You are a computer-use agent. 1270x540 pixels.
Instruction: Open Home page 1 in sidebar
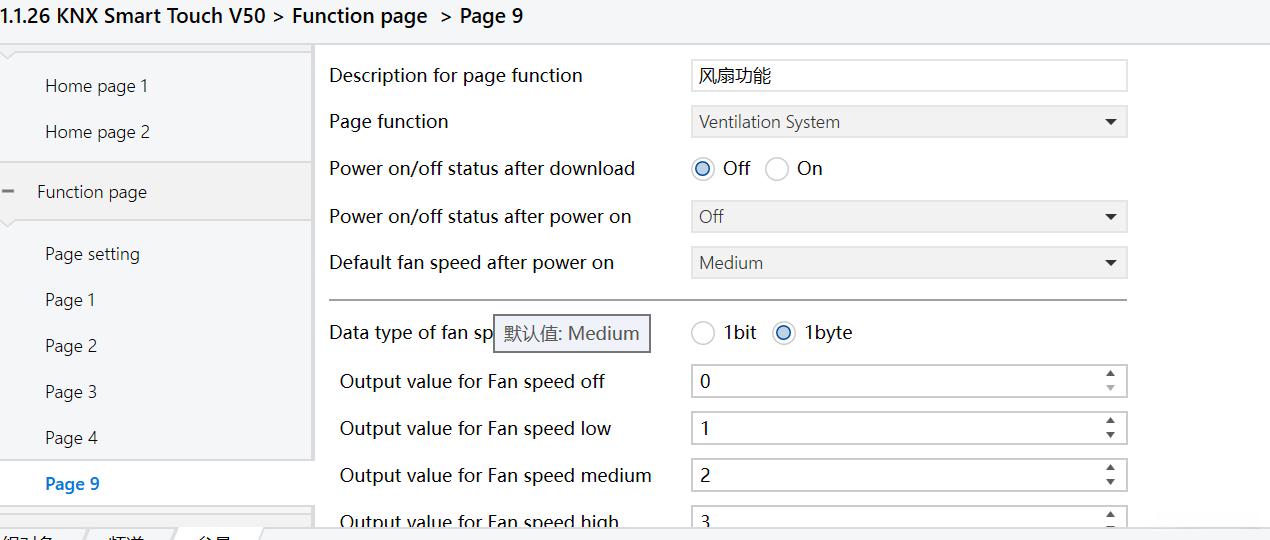click(96, 86)
